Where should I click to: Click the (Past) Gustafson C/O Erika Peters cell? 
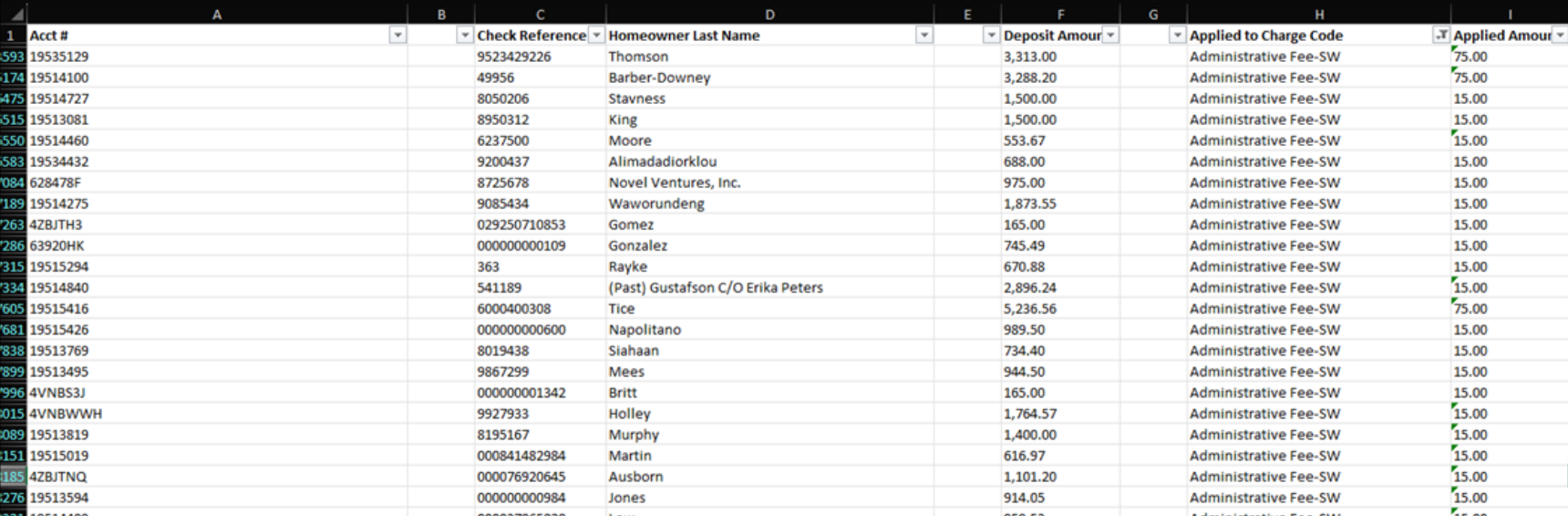[x=769, y=287]
